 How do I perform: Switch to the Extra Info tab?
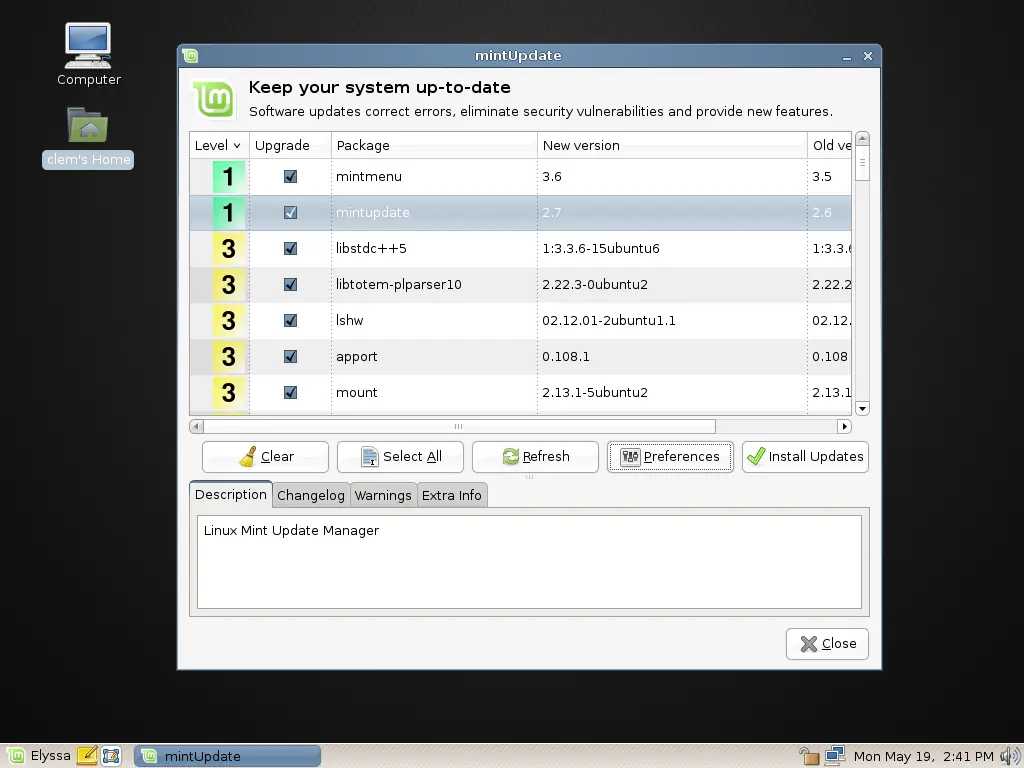coord(452,495)
